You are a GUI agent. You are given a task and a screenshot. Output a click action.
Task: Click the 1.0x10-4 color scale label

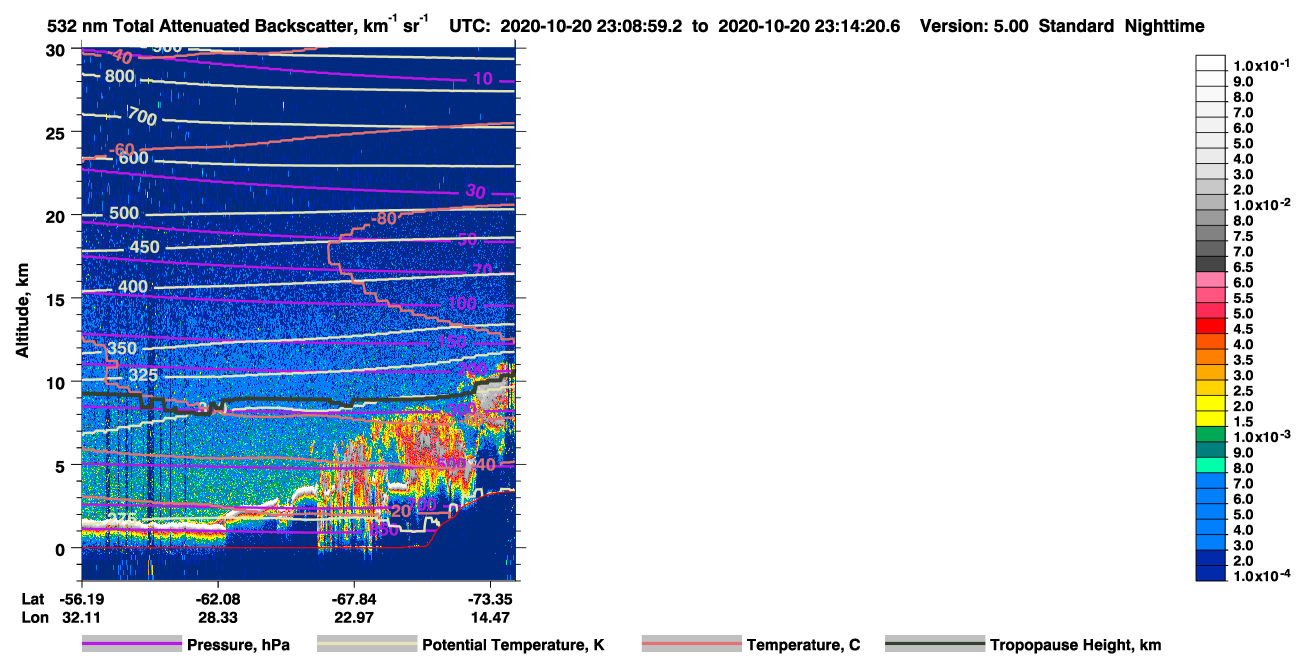(1262, 576)
